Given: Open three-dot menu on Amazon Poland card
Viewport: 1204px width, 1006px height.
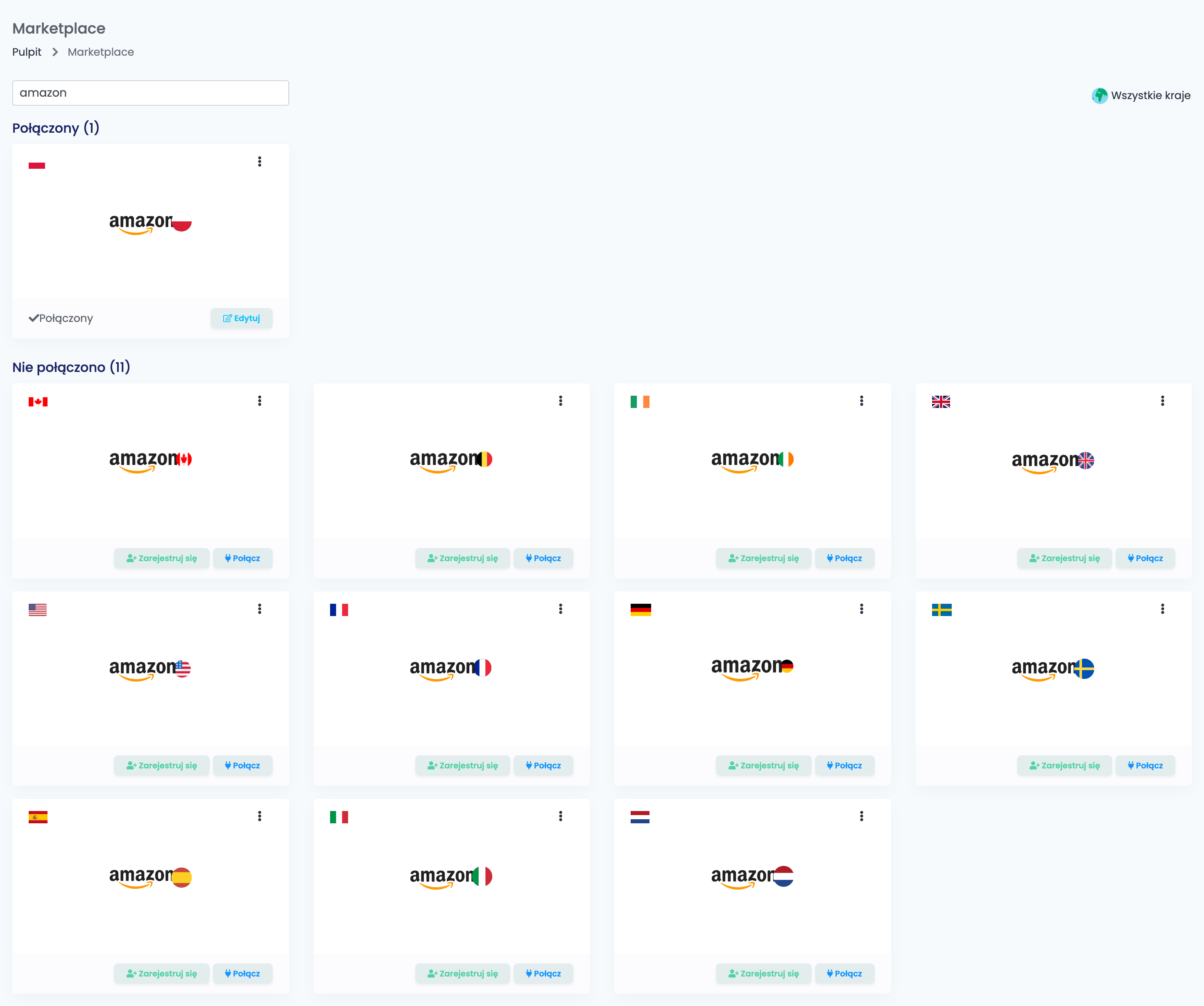Looking at the screenshot, I should click(x=260, y=161).
